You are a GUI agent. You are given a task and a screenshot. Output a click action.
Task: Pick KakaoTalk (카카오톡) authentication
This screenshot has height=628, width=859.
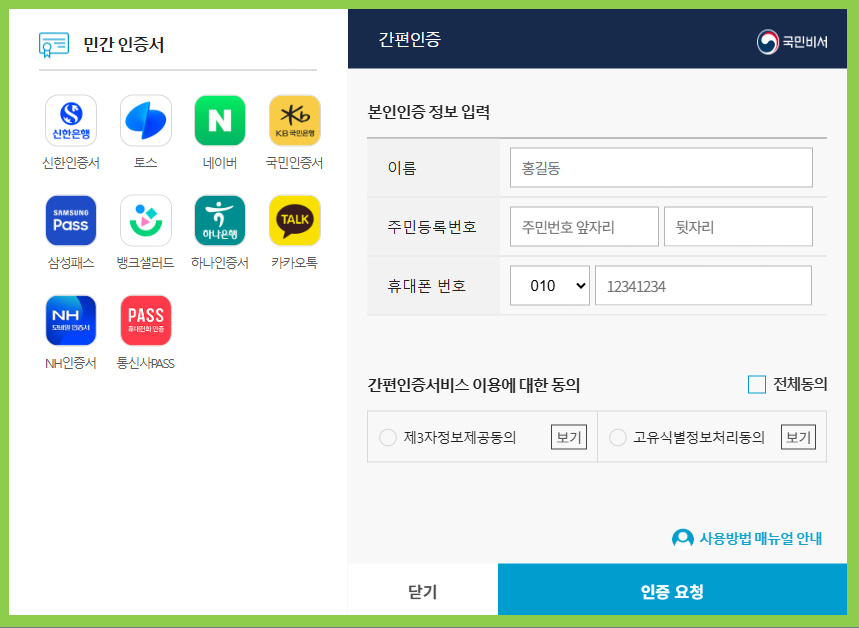point(295,220)
